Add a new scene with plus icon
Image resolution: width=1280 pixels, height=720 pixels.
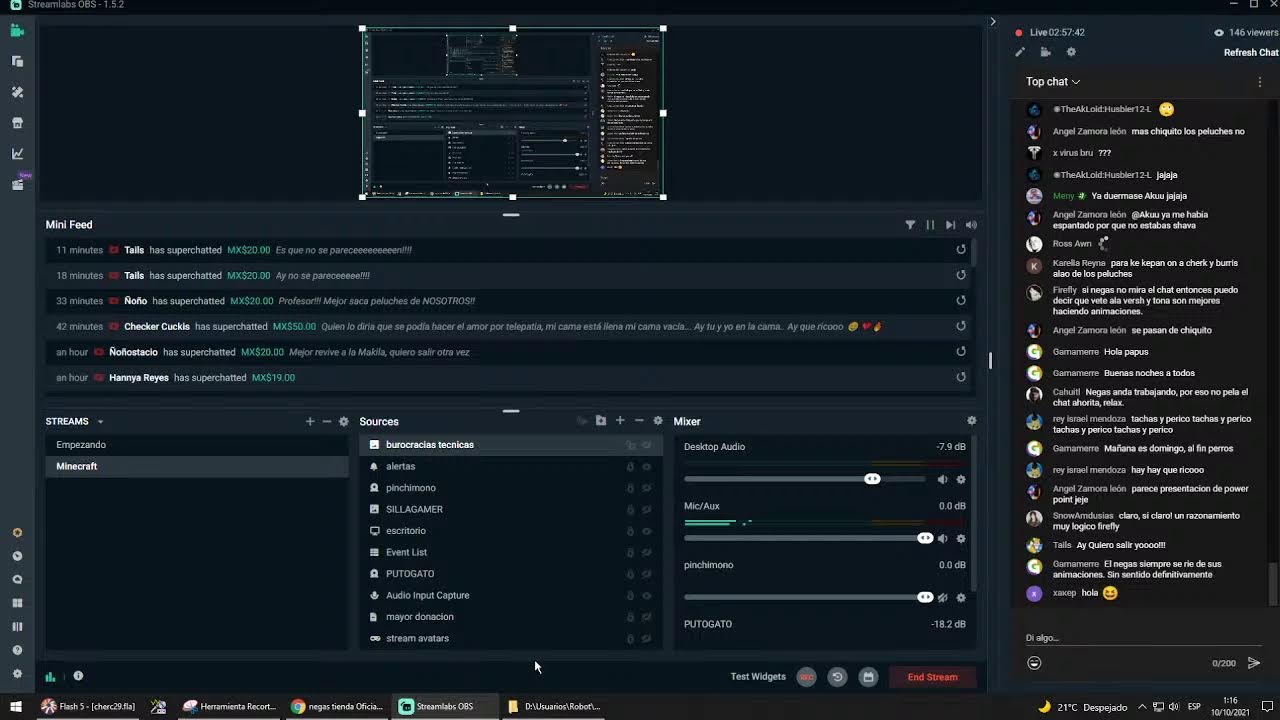pyautogui.click(x=310, y=421)
